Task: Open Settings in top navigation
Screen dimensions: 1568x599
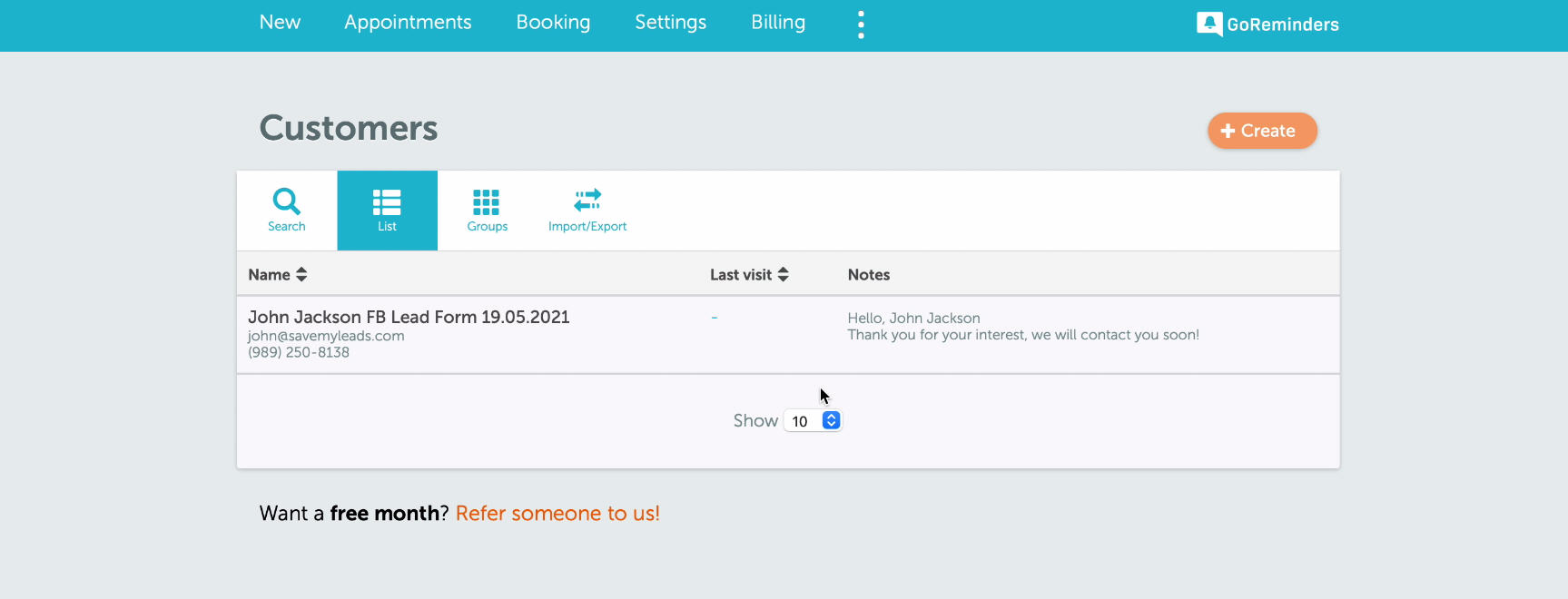Action: tap(670, 22)
